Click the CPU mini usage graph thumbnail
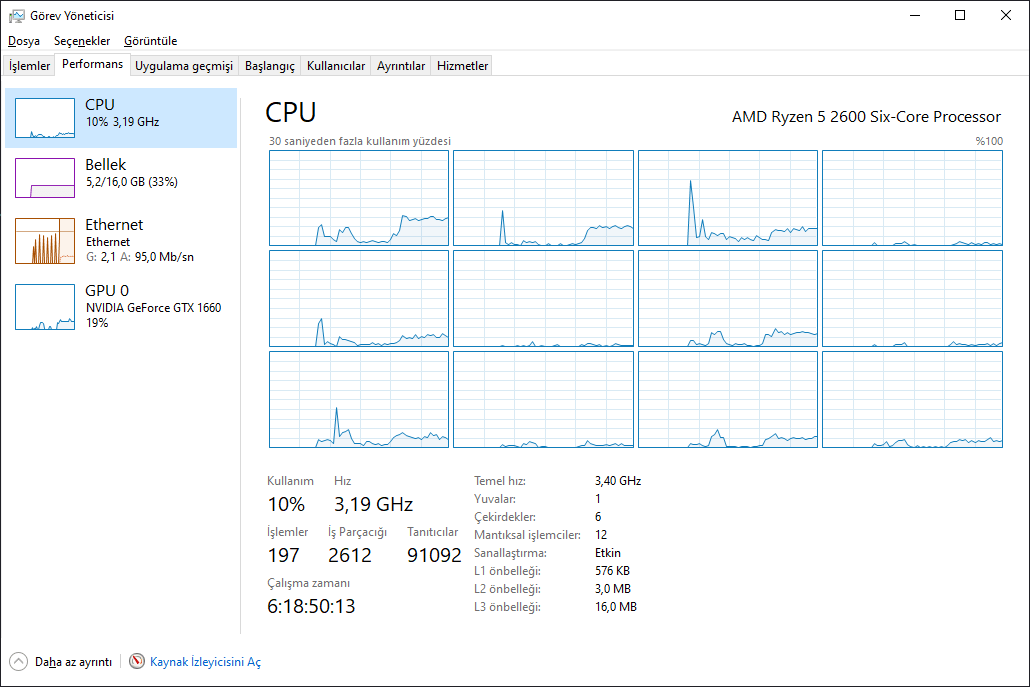 [45, 118]
